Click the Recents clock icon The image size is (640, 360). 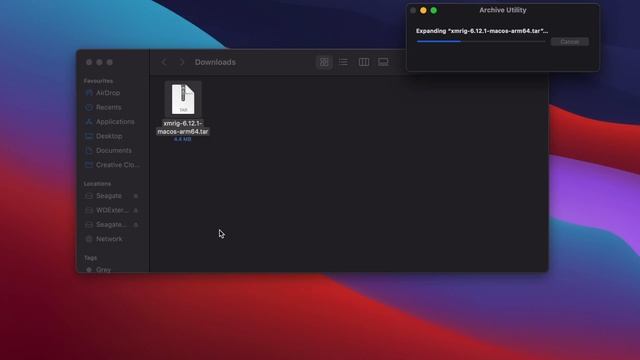pyautogui.click(x=89, y=107)
